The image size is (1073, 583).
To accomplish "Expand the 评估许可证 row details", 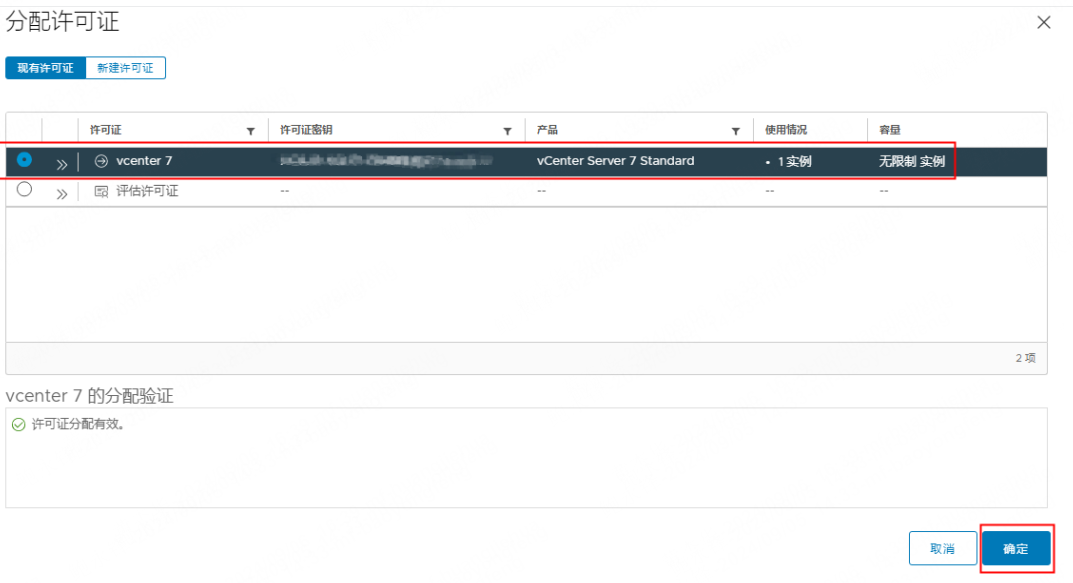I will tap(62, 194).
